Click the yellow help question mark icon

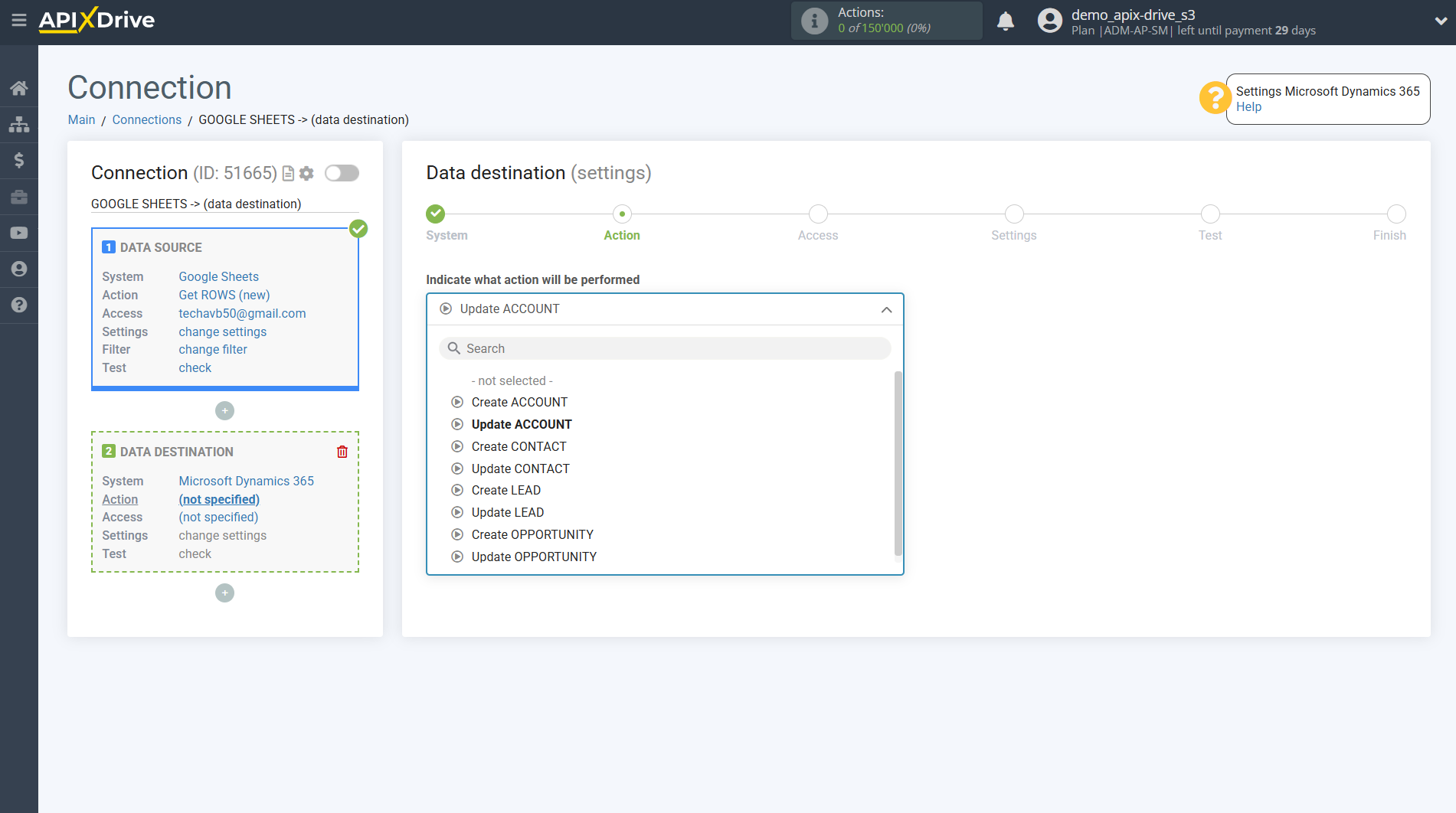click(1215, 98)
